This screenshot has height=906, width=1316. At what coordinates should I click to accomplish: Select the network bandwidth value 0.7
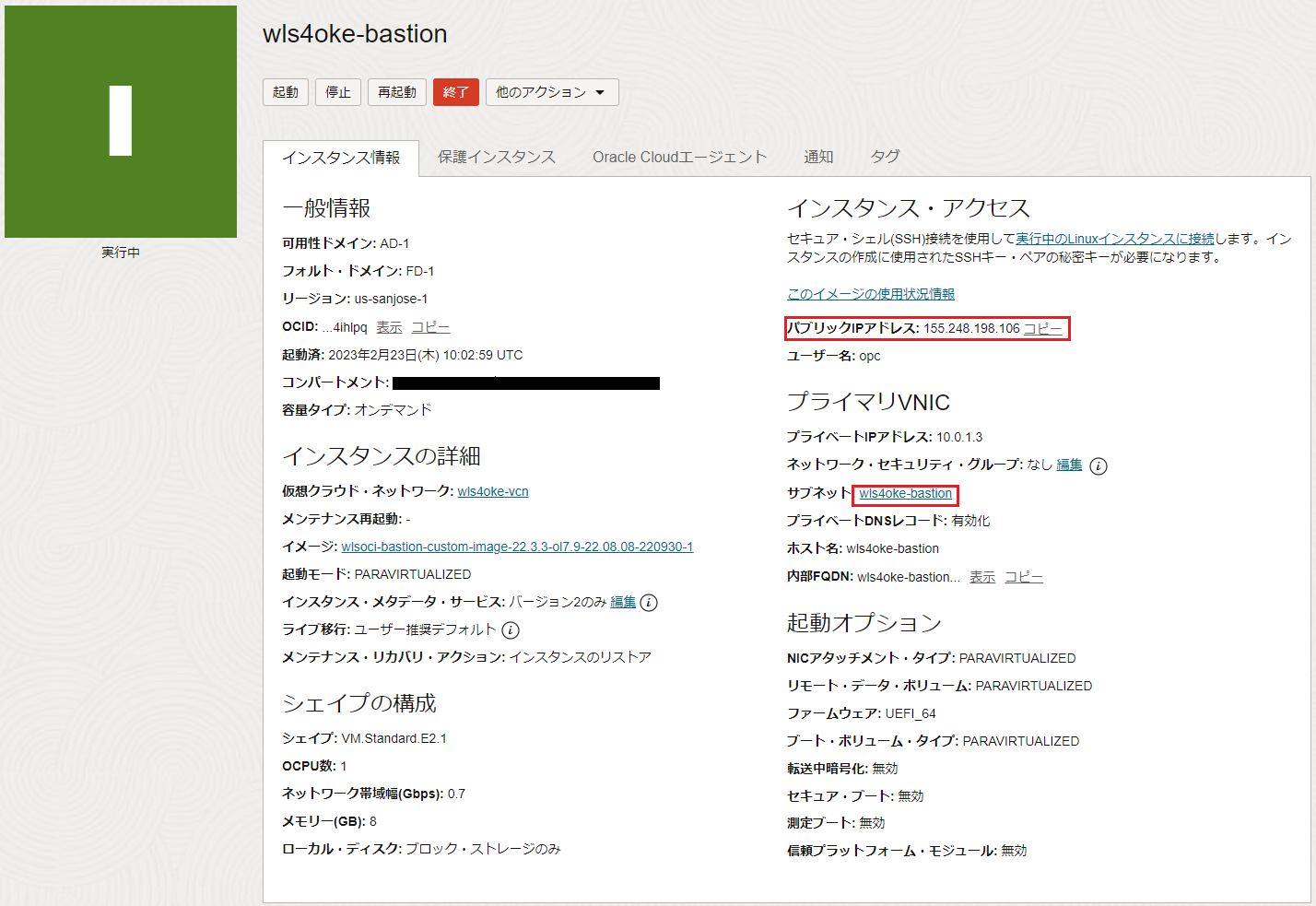pos(456,794)
